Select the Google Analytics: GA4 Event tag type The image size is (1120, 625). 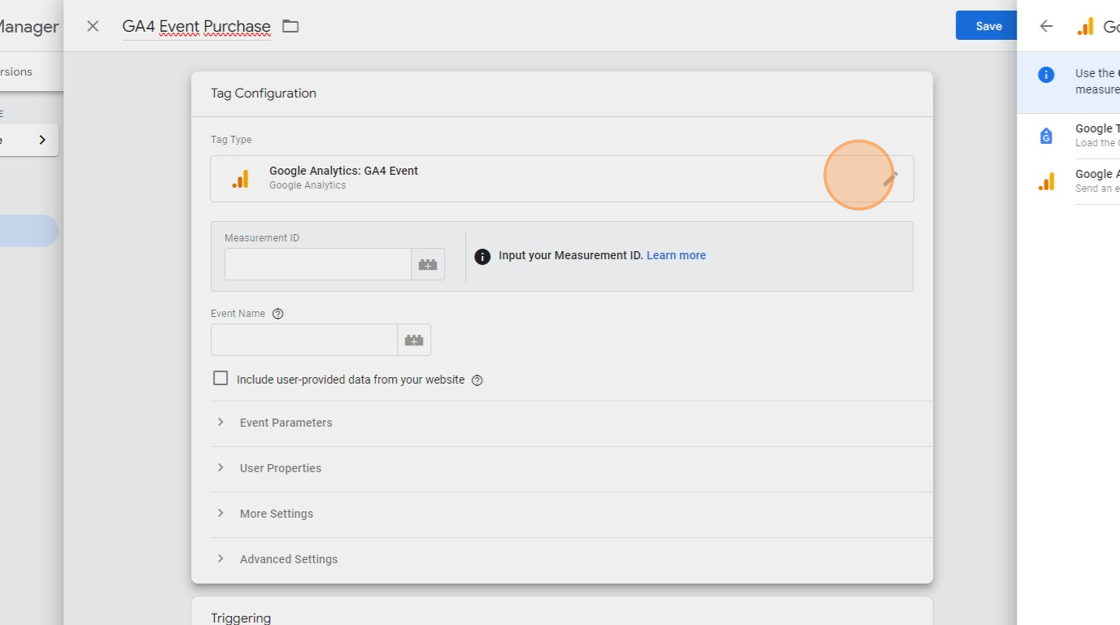pos(561,178)
